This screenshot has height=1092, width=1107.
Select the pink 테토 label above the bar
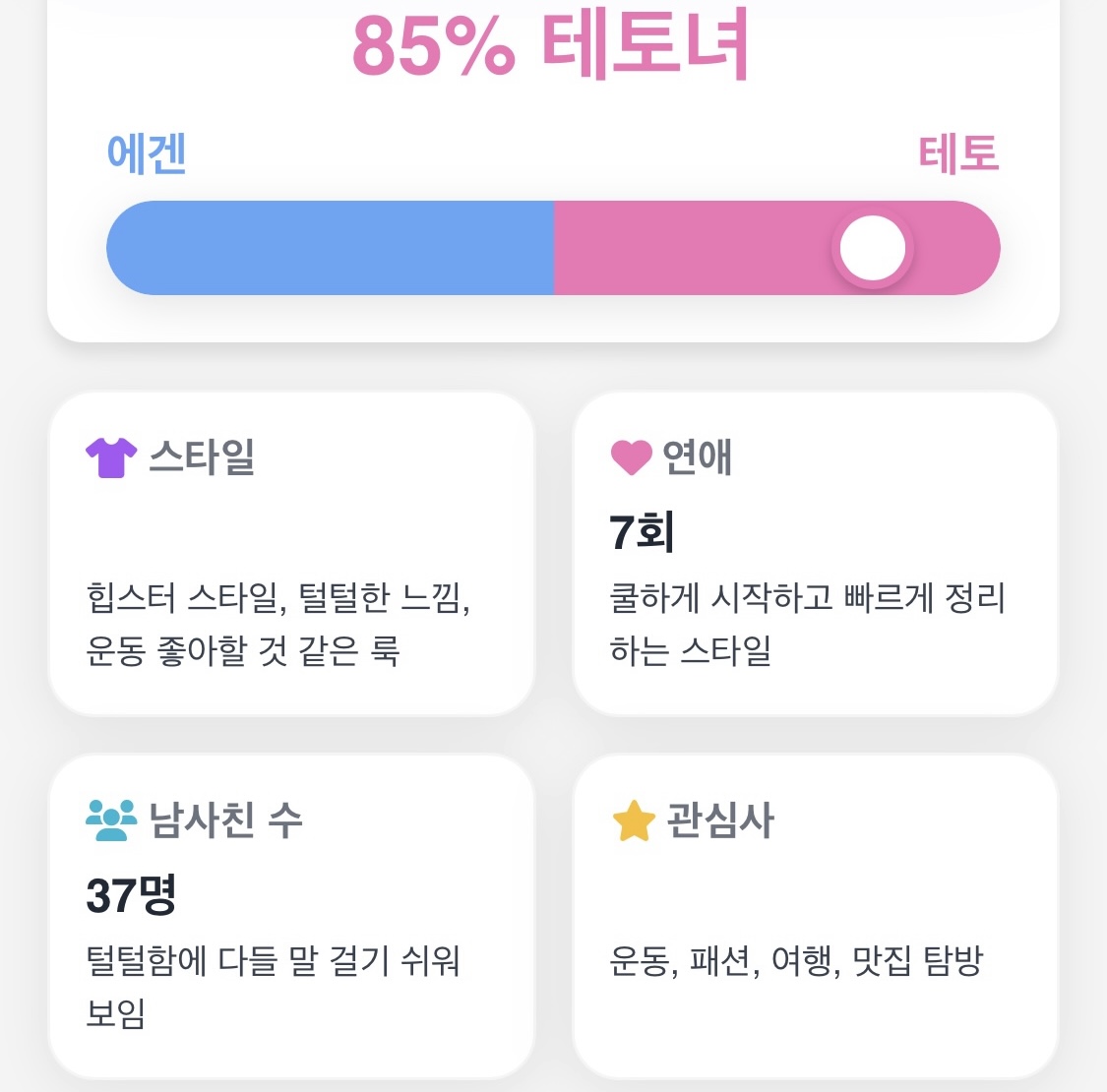point(958,153)
